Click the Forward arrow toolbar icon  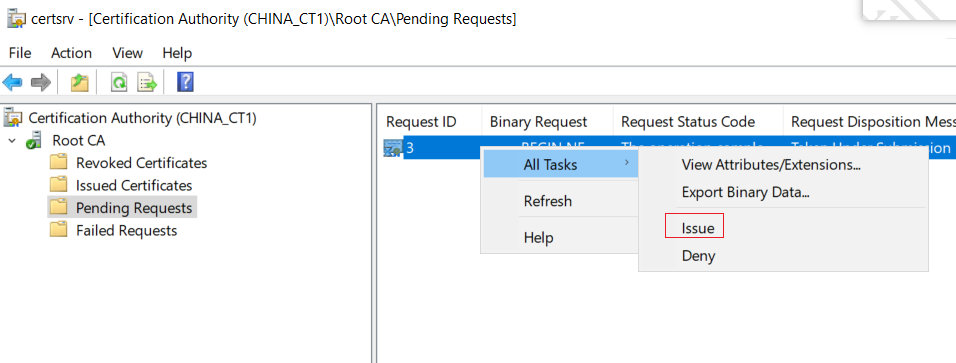click(40, 82)
